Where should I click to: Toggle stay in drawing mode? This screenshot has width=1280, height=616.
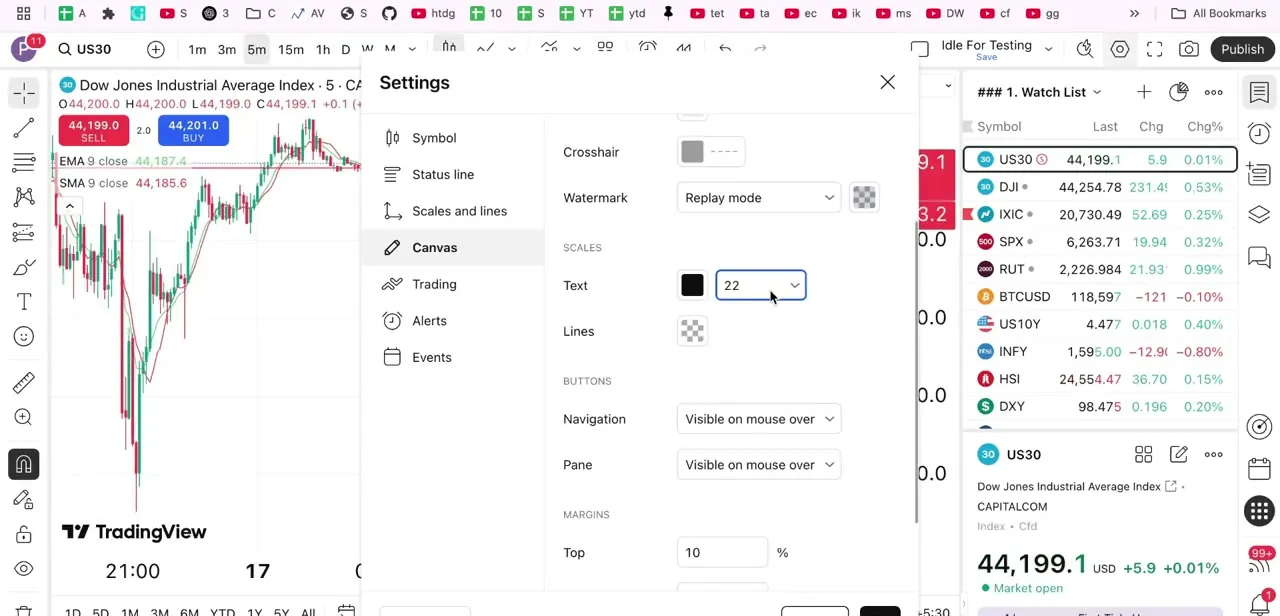[24, 499]
